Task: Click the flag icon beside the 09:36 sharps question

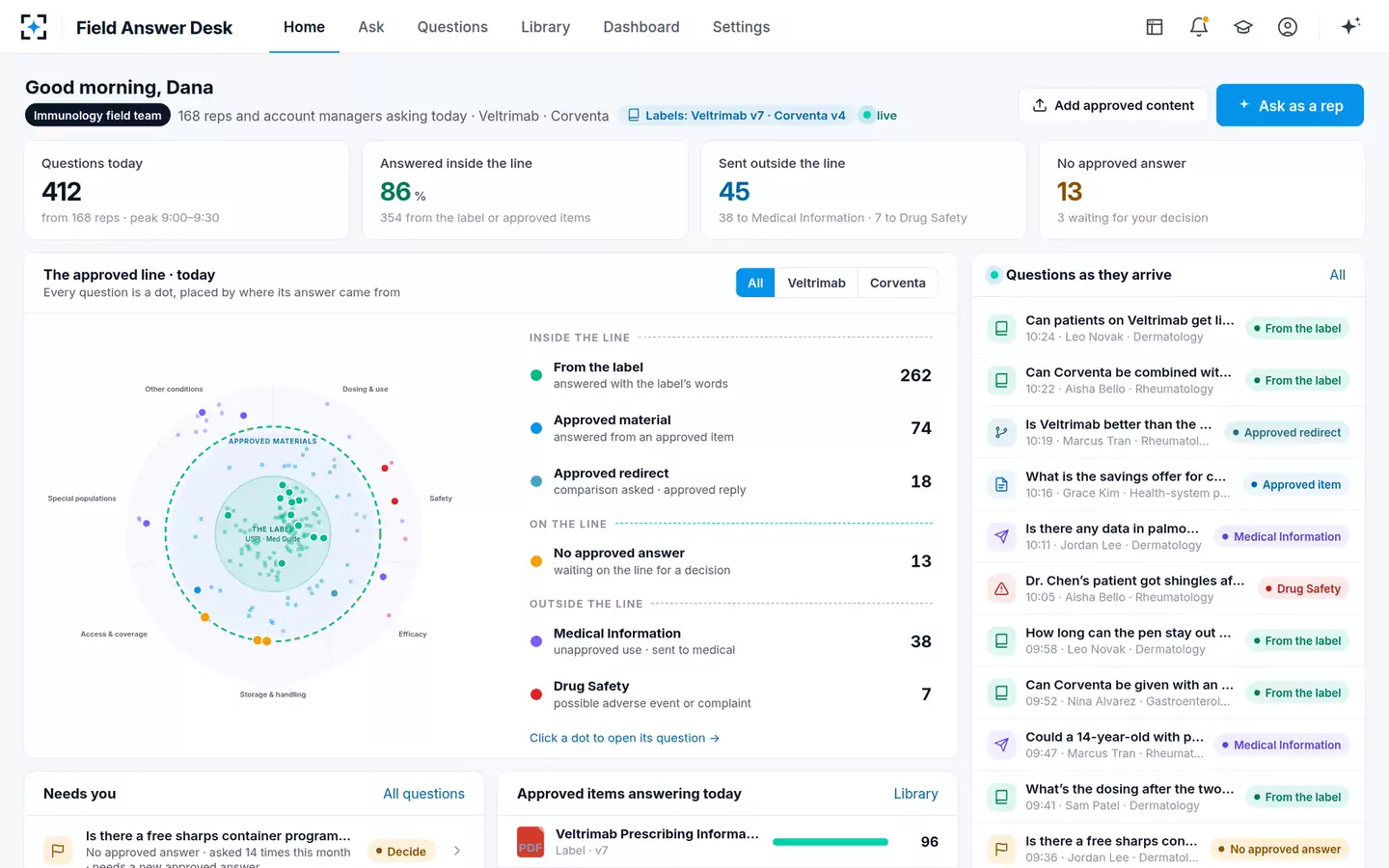Action: click(1002, 850)
